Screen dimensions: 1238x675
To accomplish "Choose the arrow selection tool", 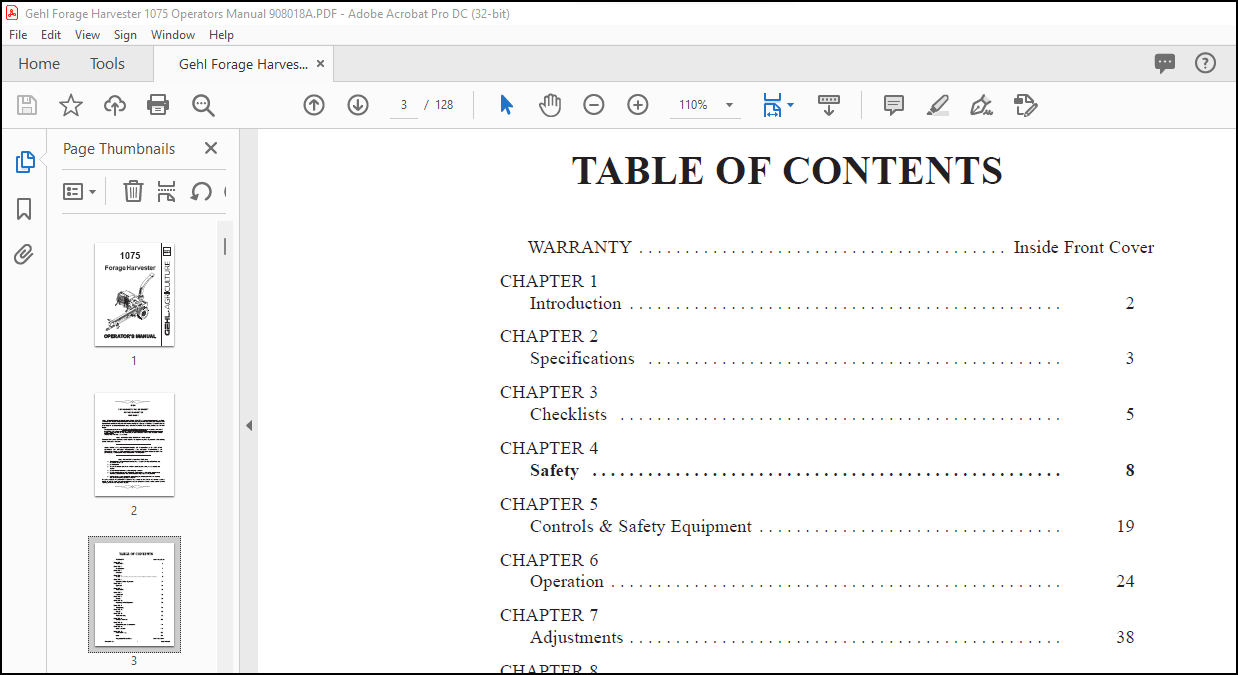I will (x=506, y=105).
